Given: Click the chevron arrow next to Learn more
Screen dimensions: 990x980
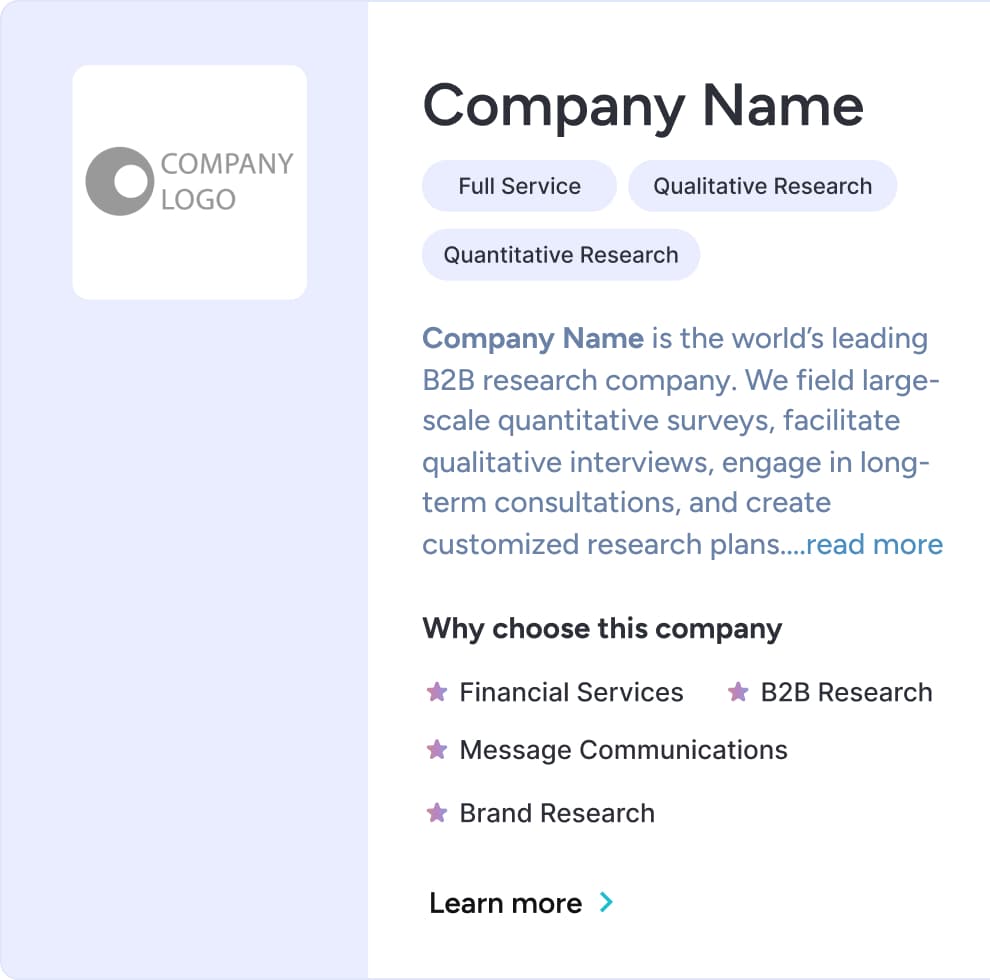Looking at the screenshot, I should [x=606, y=903].
